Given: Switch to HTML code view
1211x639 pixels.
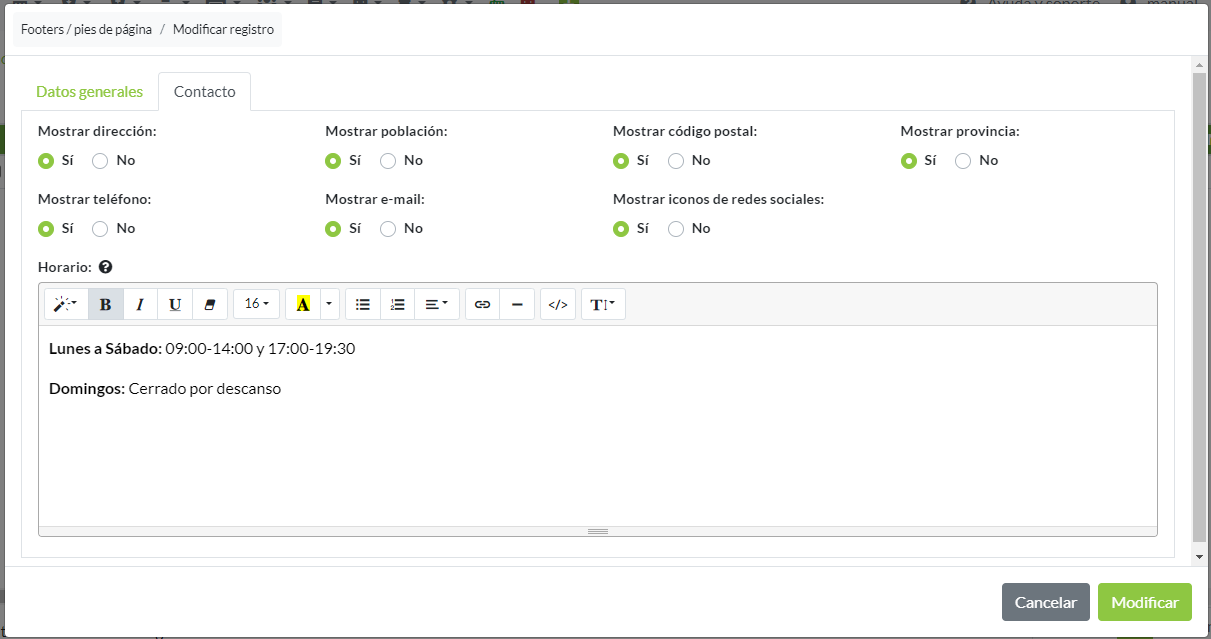Looking at the screenshot, I should (558, 304).
